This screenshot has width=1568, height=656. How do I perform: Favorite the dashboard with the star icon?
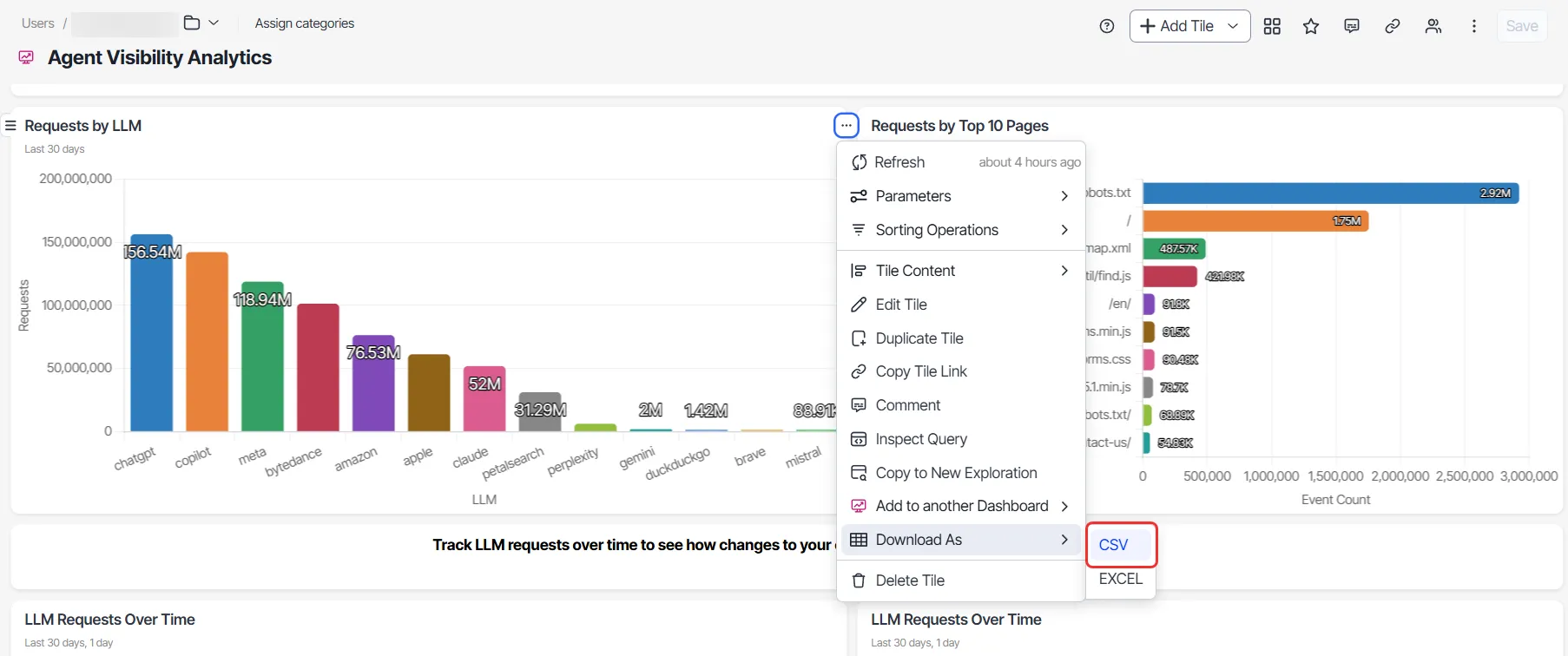(x=1311, y=26)
